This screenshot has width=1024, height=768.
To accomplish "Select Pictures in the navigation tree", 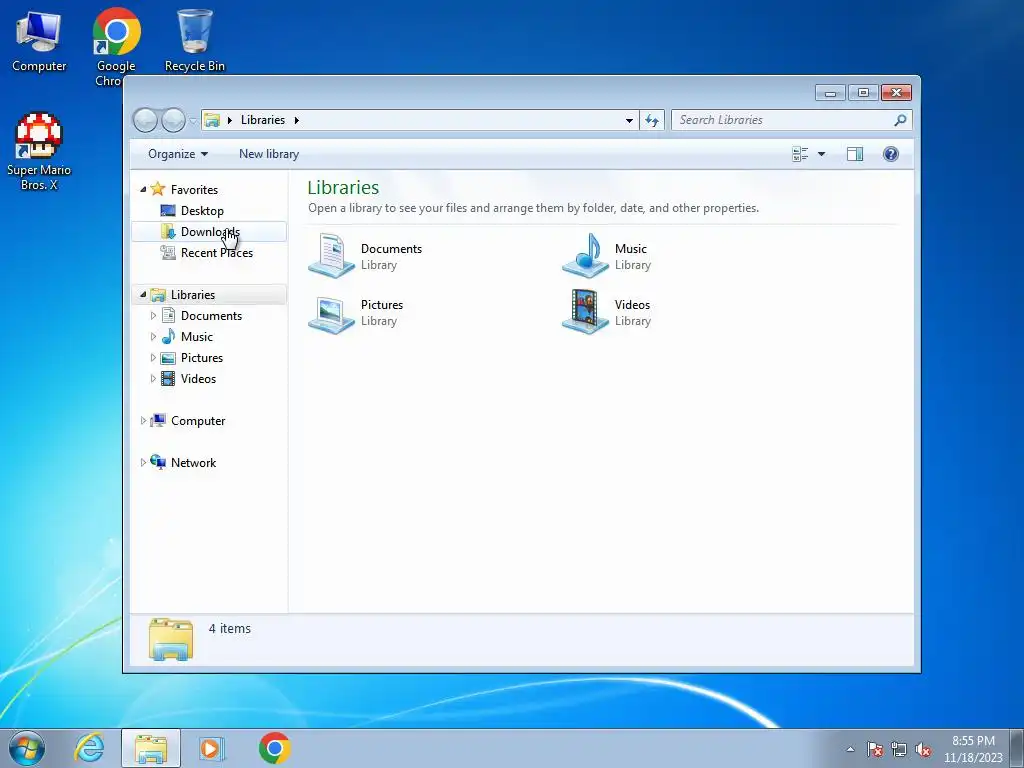I will pos(201,358).
